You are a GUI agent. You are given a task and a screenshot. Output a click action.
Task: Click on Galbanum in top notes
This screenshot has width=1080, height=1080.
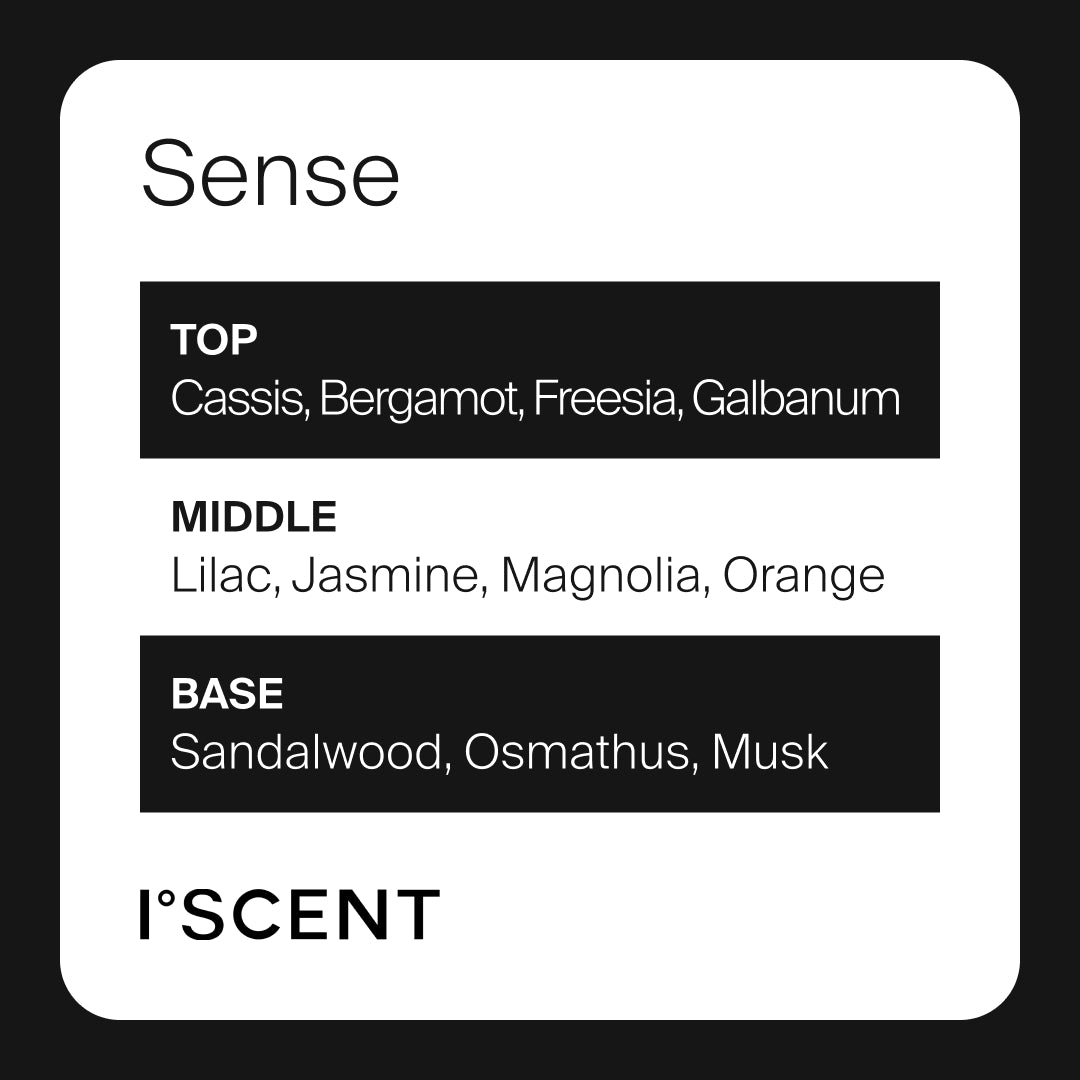(796, 399)
